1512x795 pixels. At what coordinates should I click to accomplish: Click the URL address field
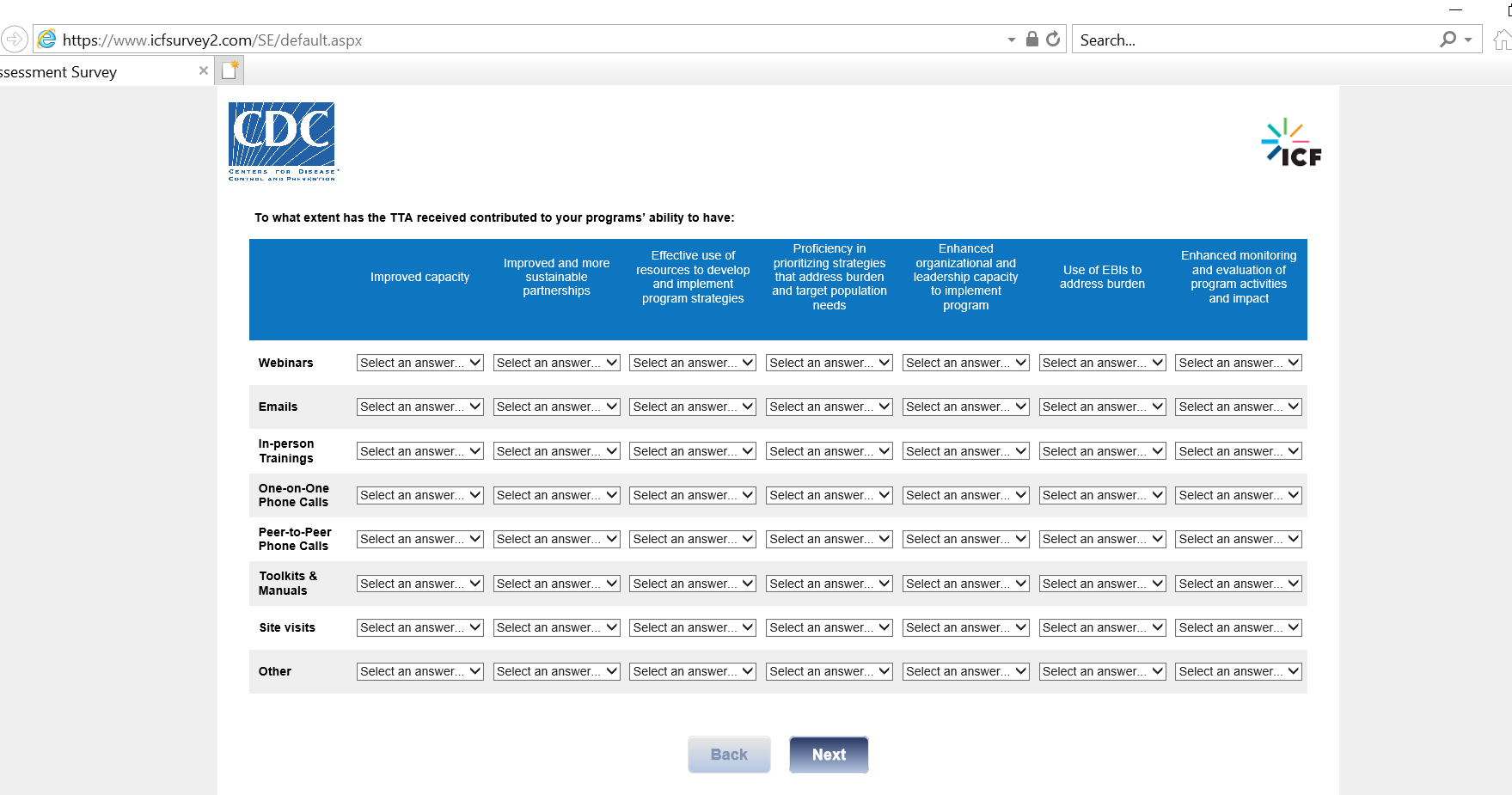[516, 40]
